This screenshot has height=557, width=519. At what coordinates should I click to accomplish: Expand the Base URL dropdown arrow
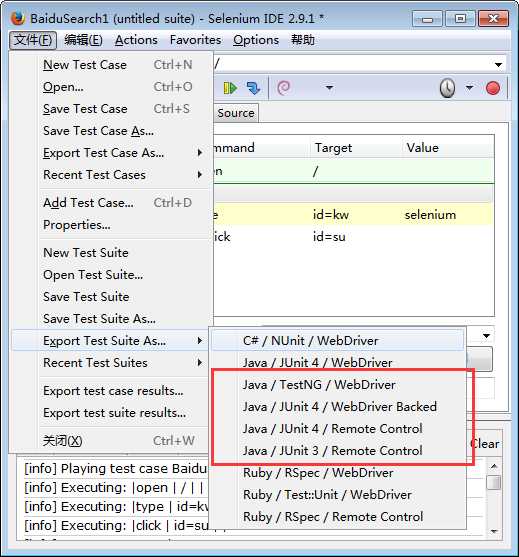click(498, 65)
